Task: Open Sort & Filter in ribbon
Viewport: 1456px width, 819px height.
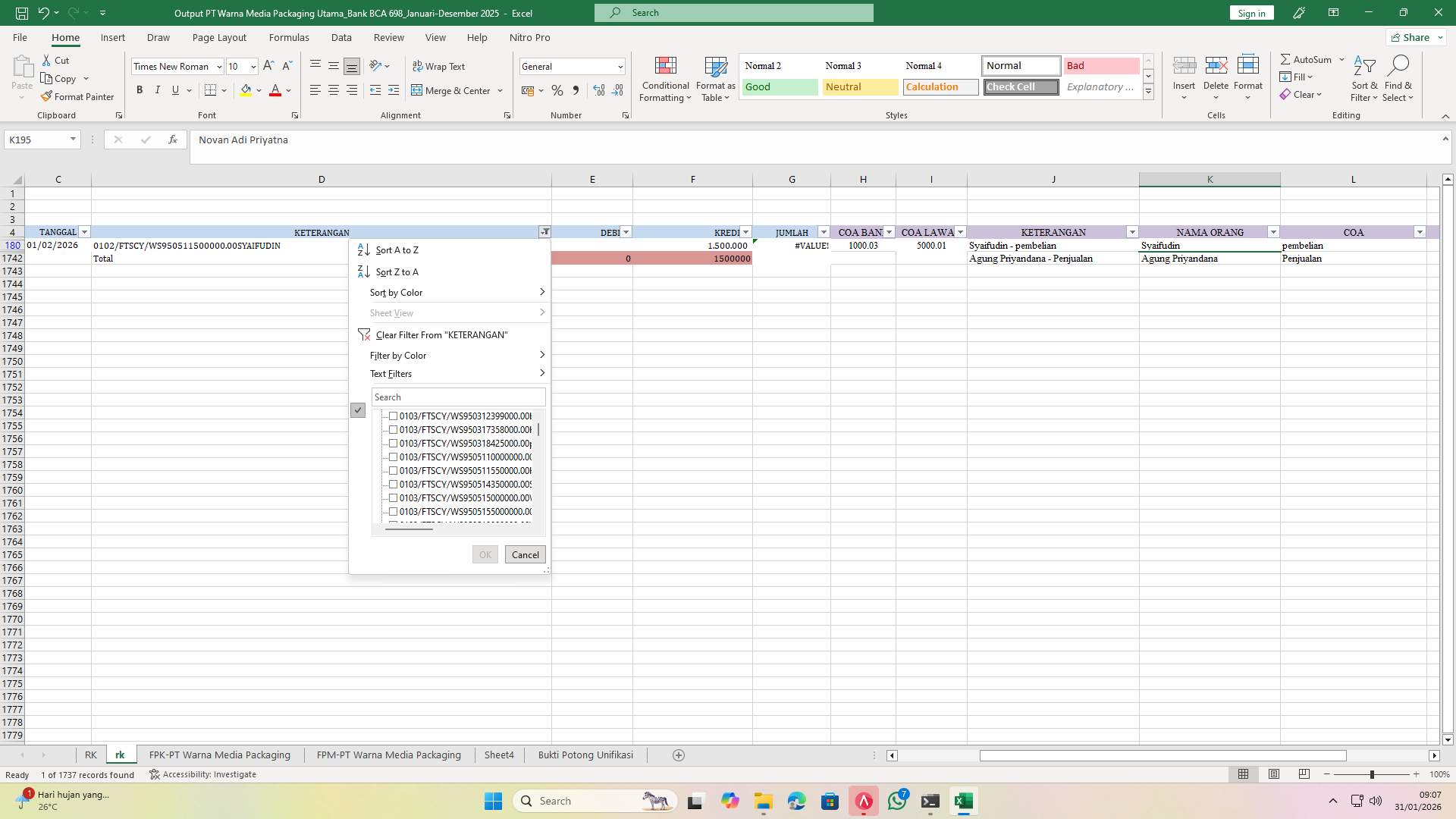Action: (x=1363, y=78)
